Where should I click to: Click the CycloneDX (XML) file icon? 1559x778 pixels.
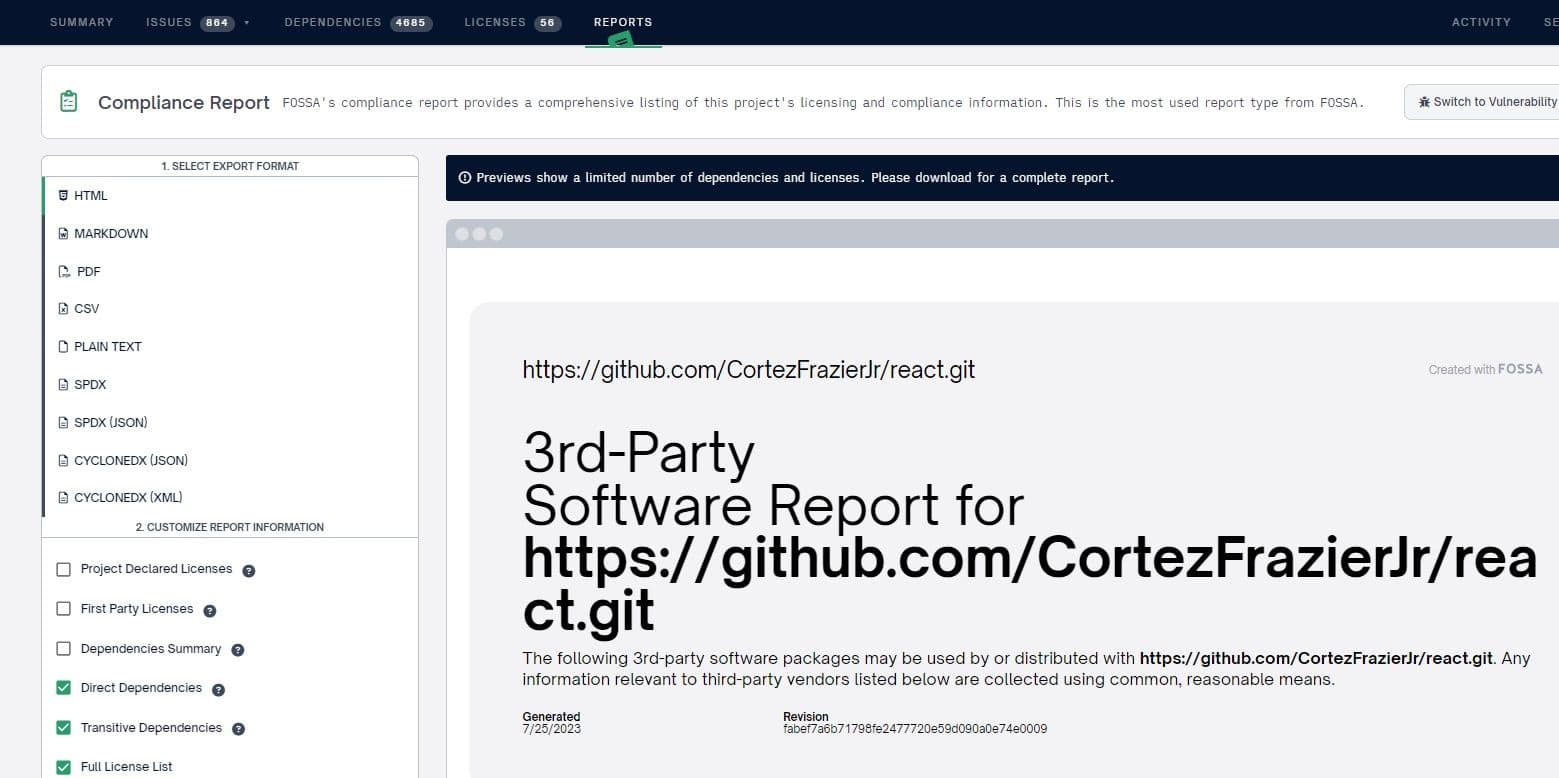63,498
